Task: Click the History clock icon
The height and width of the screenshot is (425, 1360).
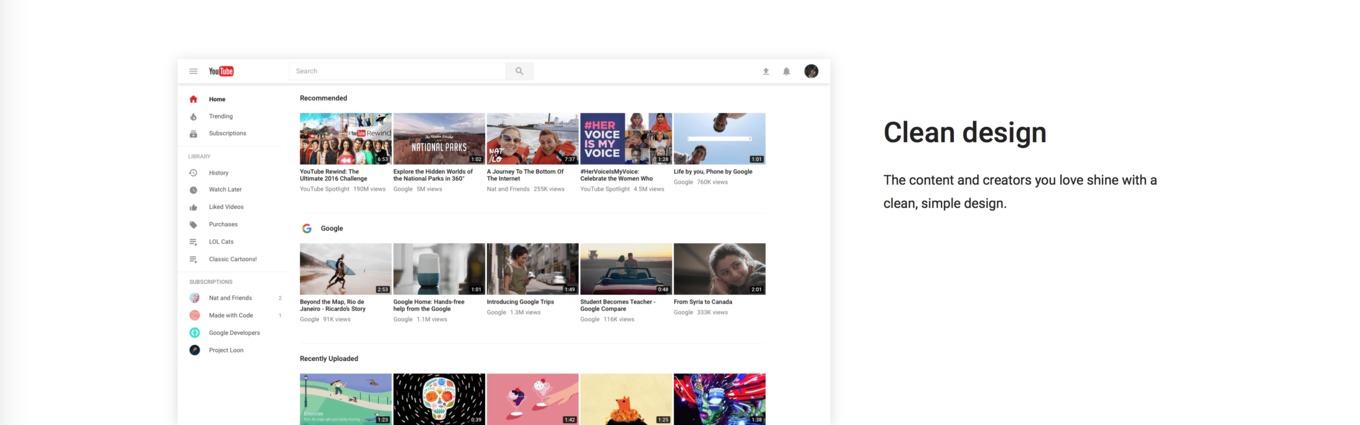Action: 193,173
